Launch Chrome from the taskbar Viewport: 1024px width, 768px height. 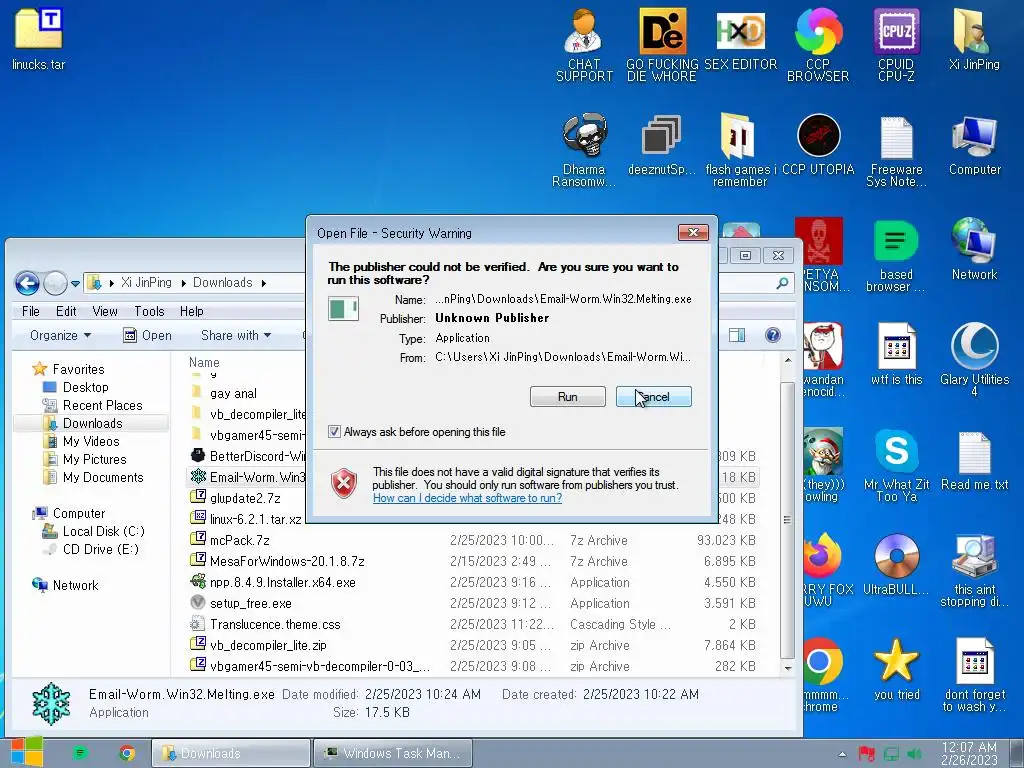pyautogui.click(x=127, y=754)
